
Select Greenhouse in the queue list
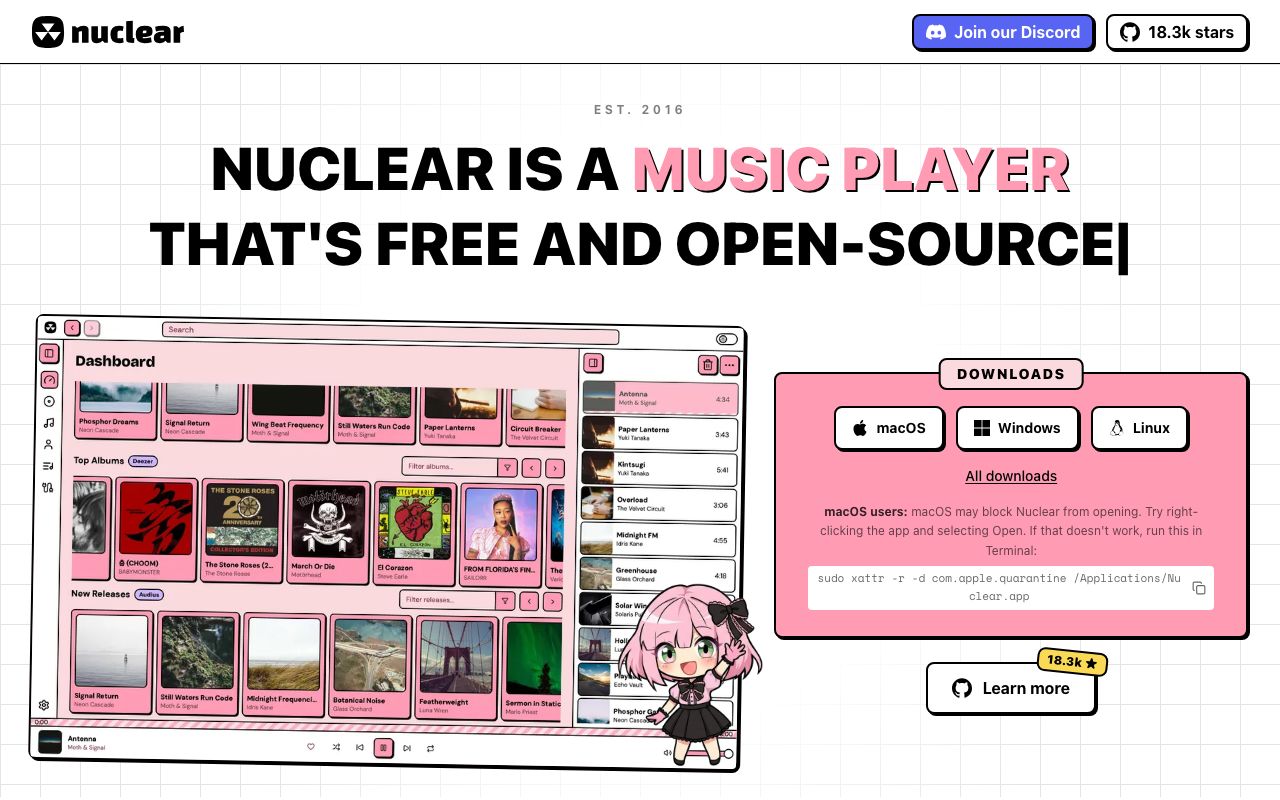click(x=658, y=575)
